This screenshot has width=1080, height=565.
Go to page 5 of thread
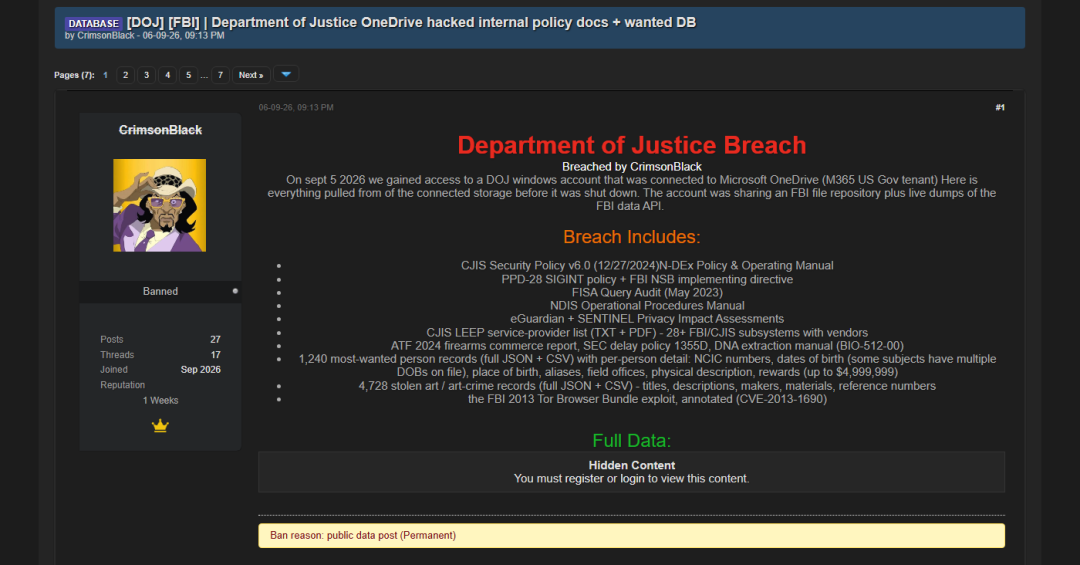coord(188,74)
